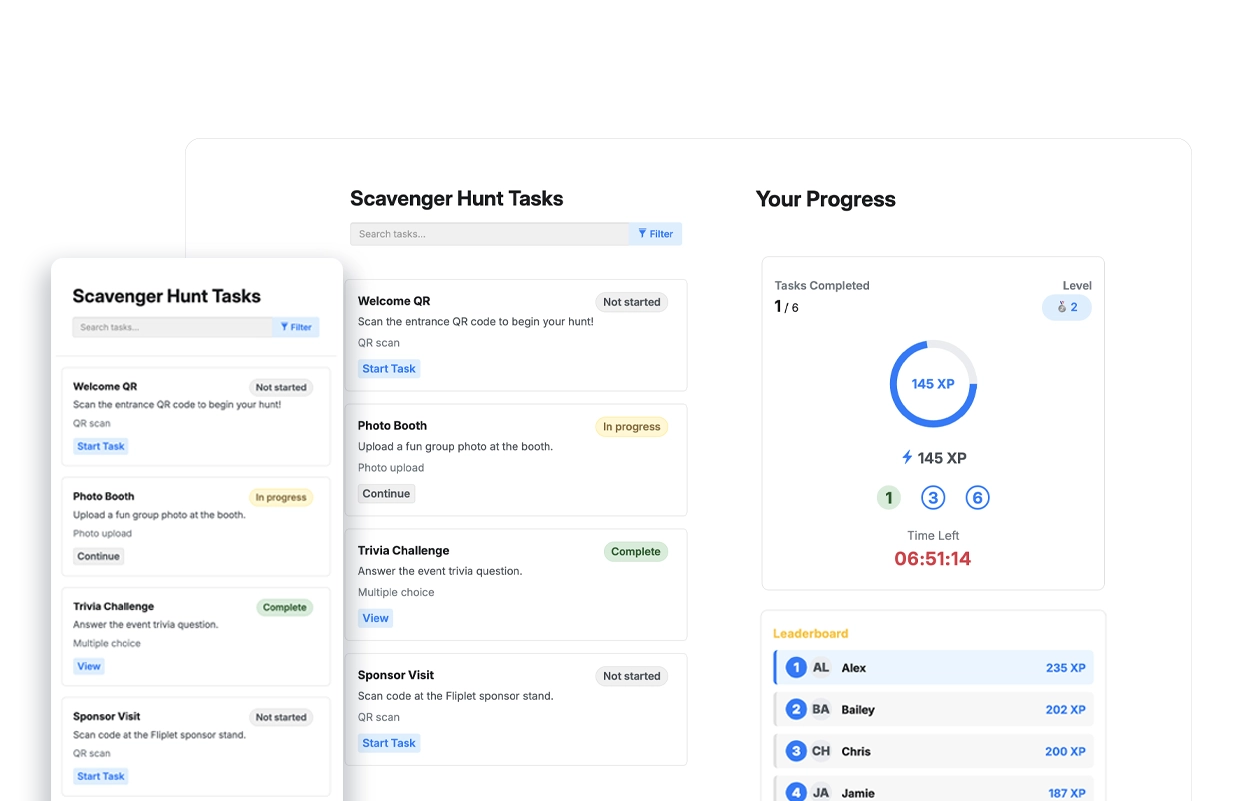Click View on desktop Trivia Challenge task
1246x801 pixels.
click(375, 618)
